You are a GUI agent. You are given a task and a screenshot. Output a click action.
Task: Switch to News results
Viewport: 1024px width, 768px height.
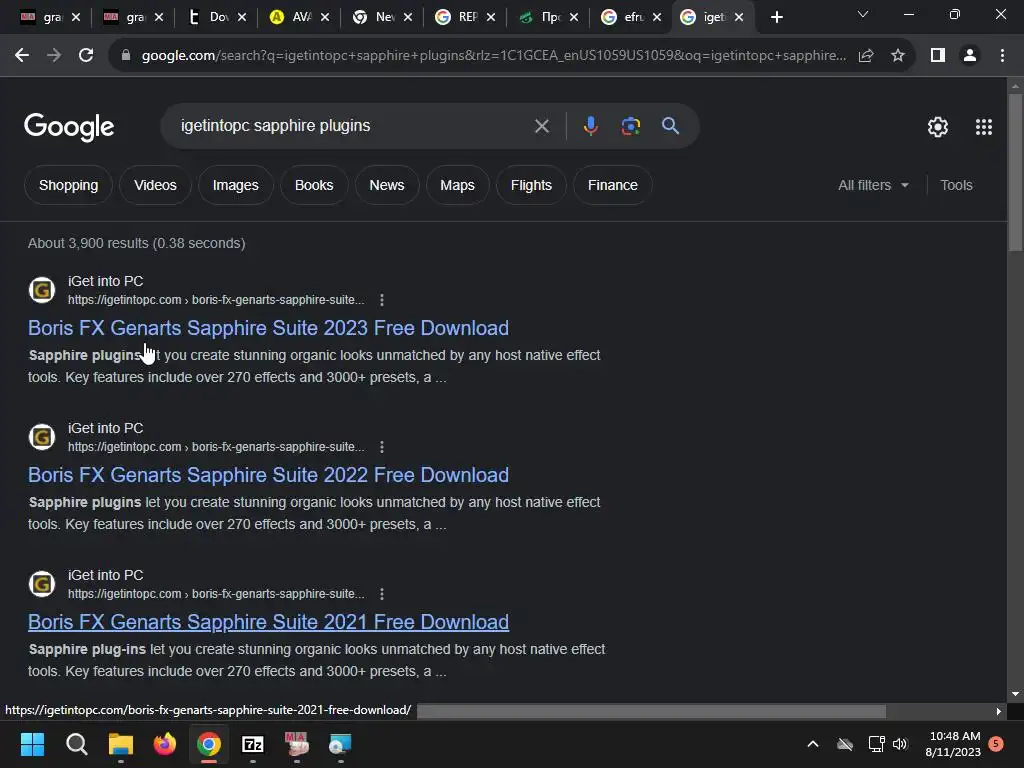point(387,185)
